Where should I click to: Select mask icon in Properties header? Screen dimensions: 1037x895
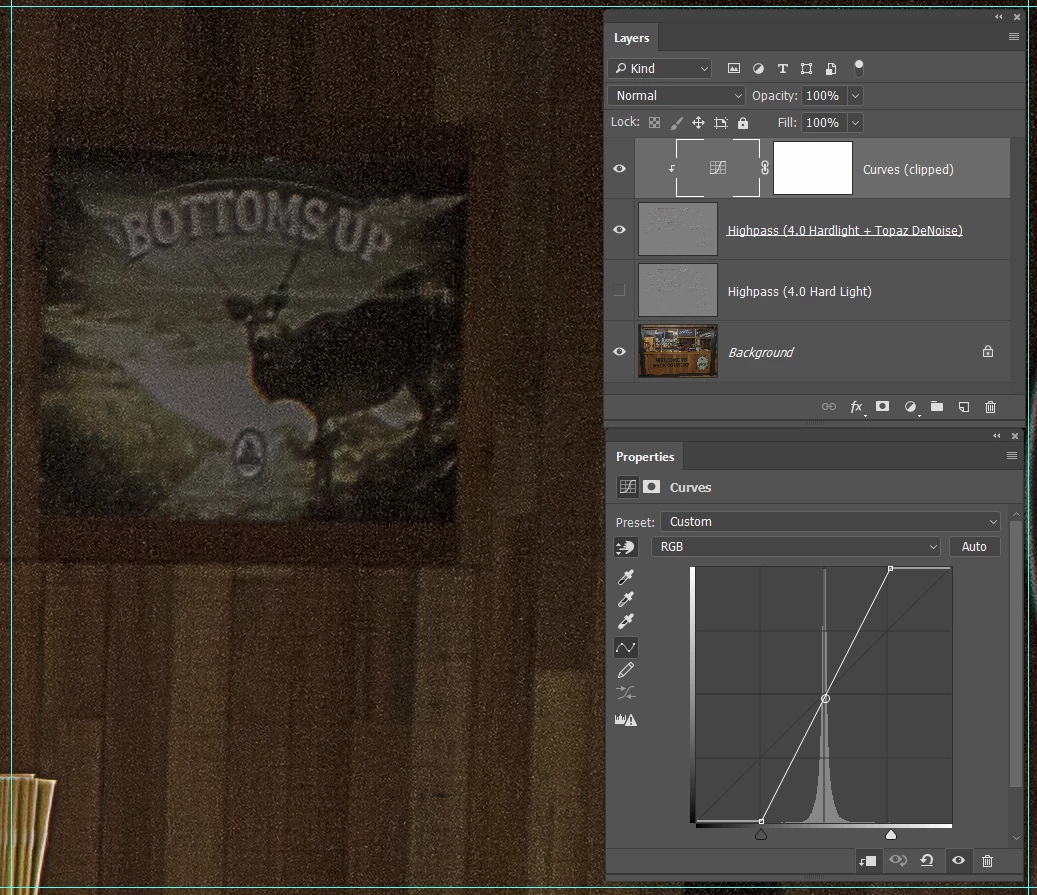pyautogui.click(x=651, y=487)
